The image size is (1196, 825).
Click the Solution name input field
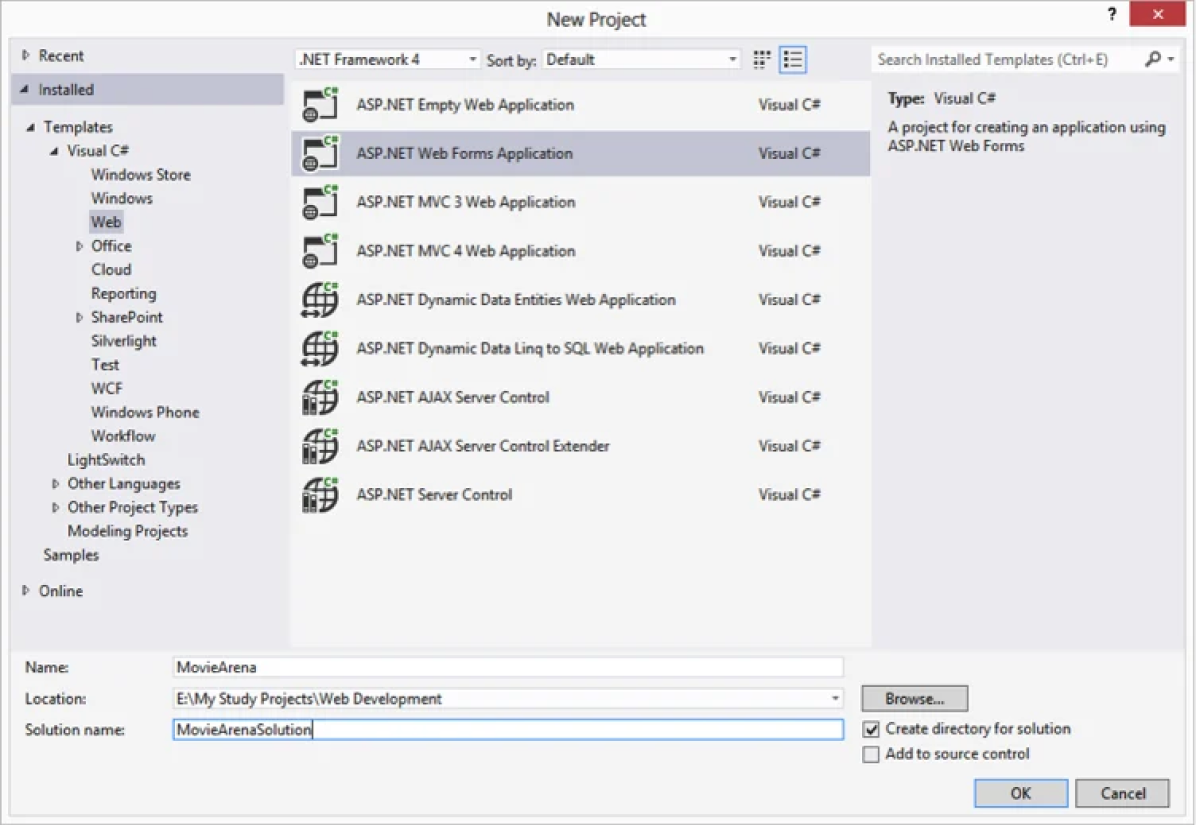(508, 730)
